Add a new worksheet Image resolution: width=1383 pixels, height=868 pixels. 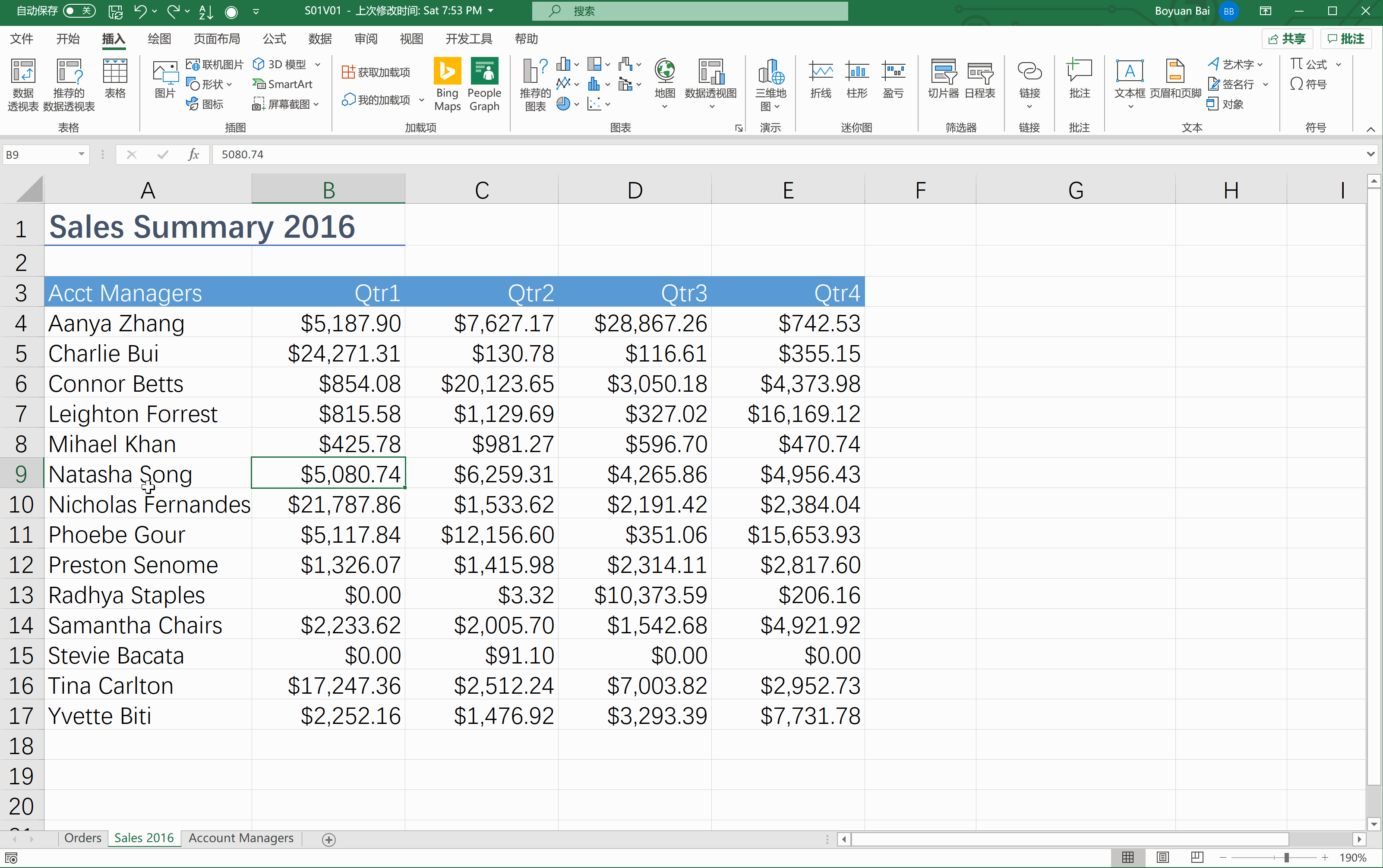click(x=328, y=839)
